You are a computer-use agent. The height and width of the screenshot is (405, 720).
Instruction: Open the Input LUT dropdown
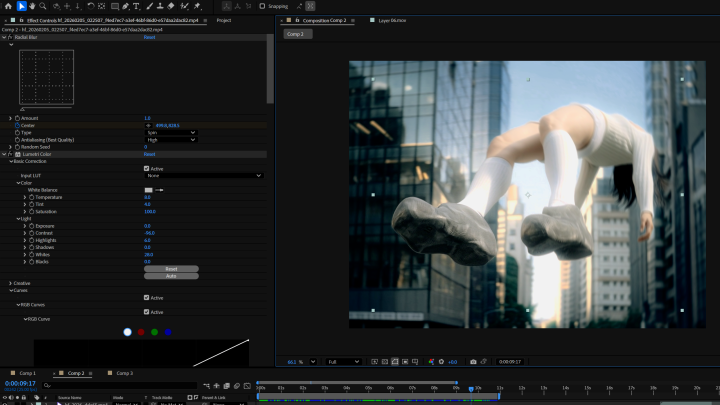point(203,175)
